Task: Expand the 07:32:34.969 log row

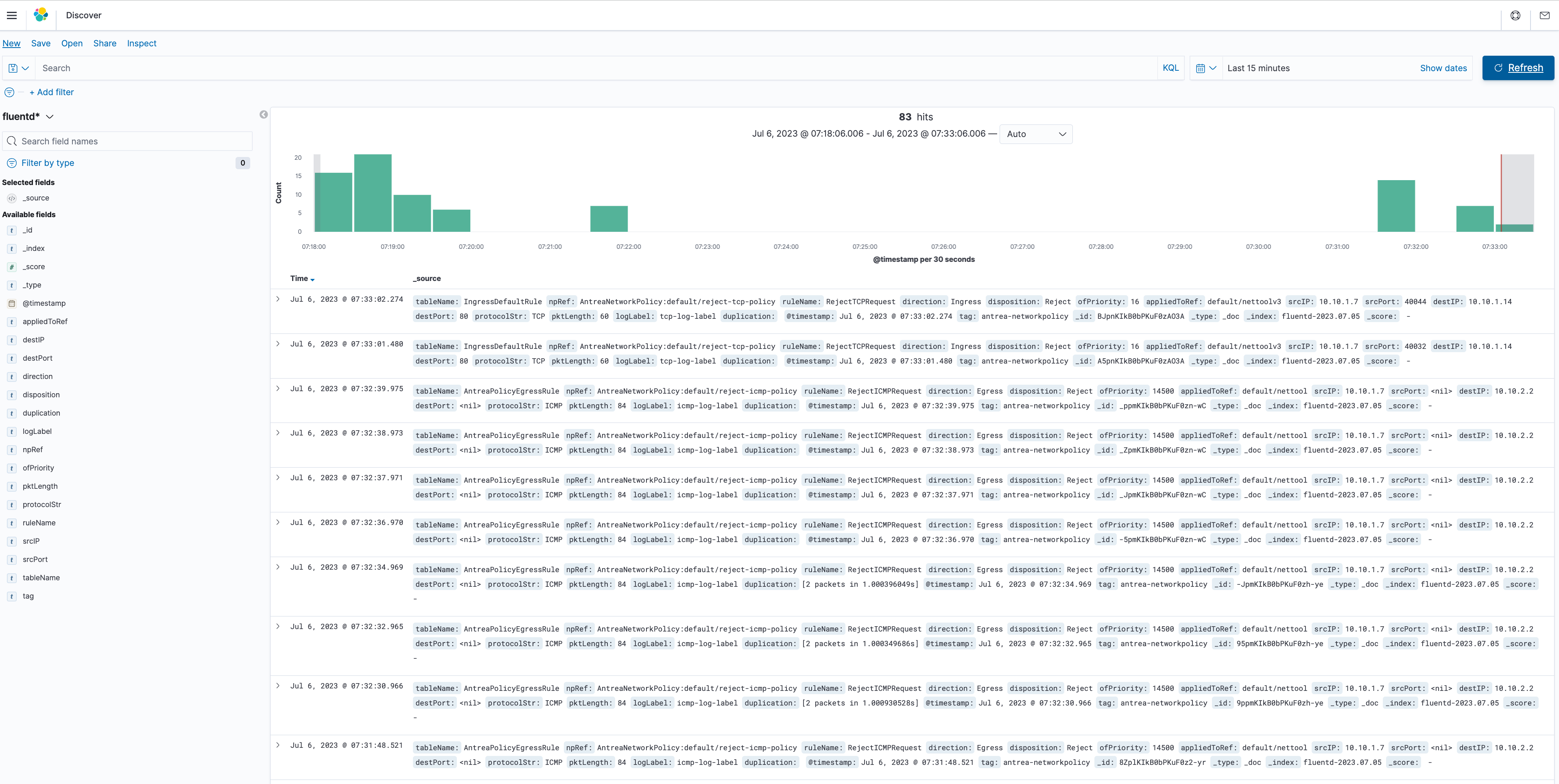Action: [278, 567]
